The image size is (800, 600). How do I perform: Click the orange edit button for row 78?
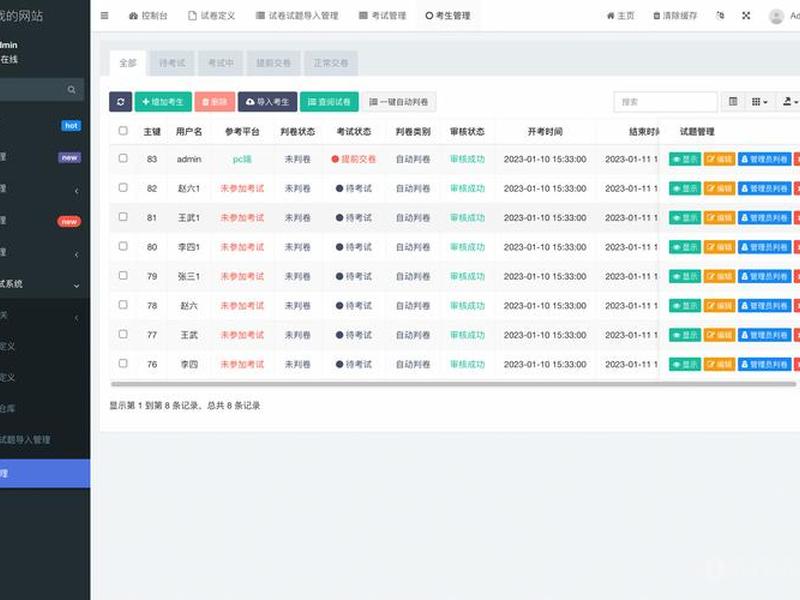[x=719, y=306]
